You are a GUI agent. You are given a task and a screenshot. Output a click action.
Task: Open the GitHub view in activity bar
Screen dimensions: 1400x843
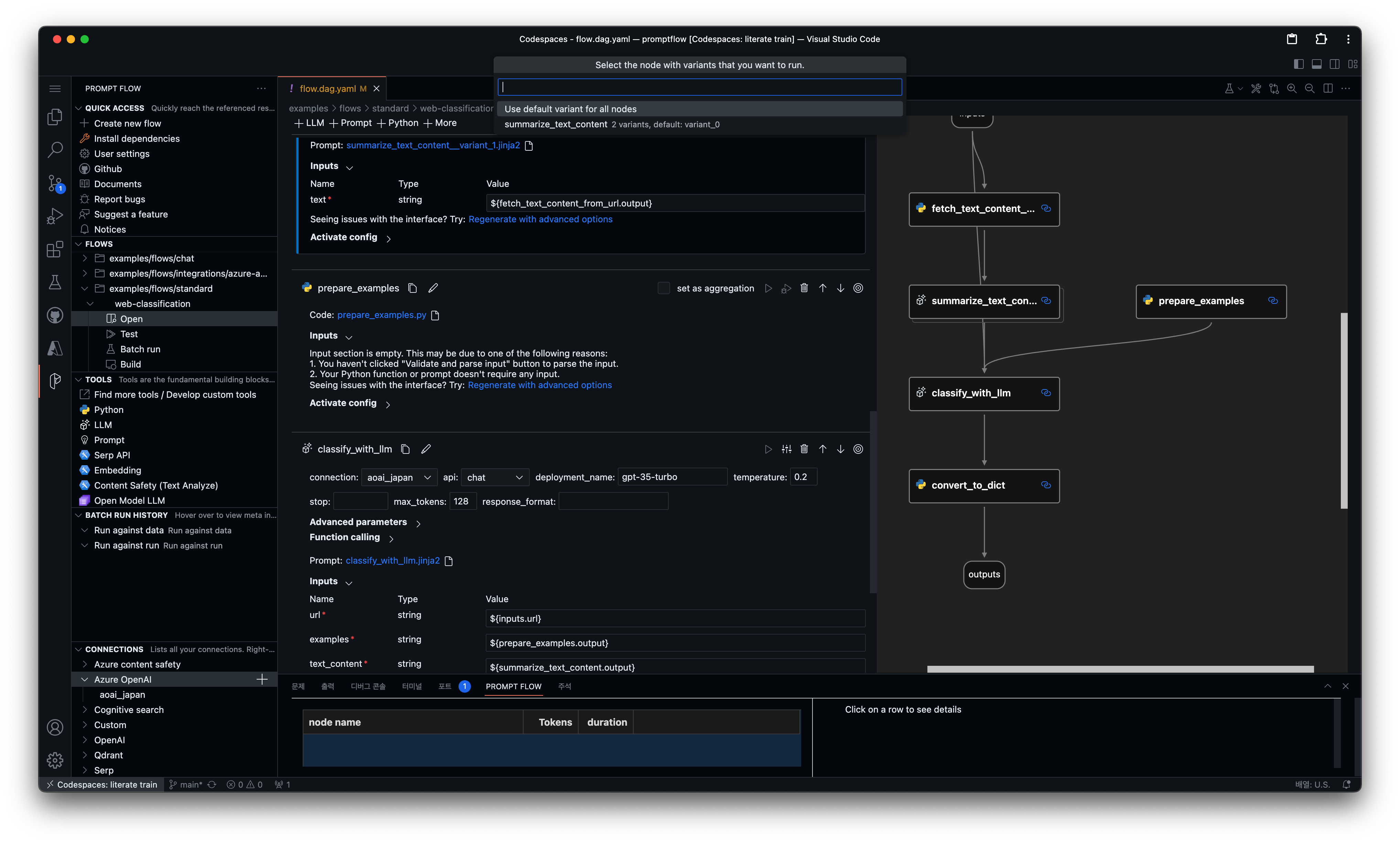[x=54, y=315]
